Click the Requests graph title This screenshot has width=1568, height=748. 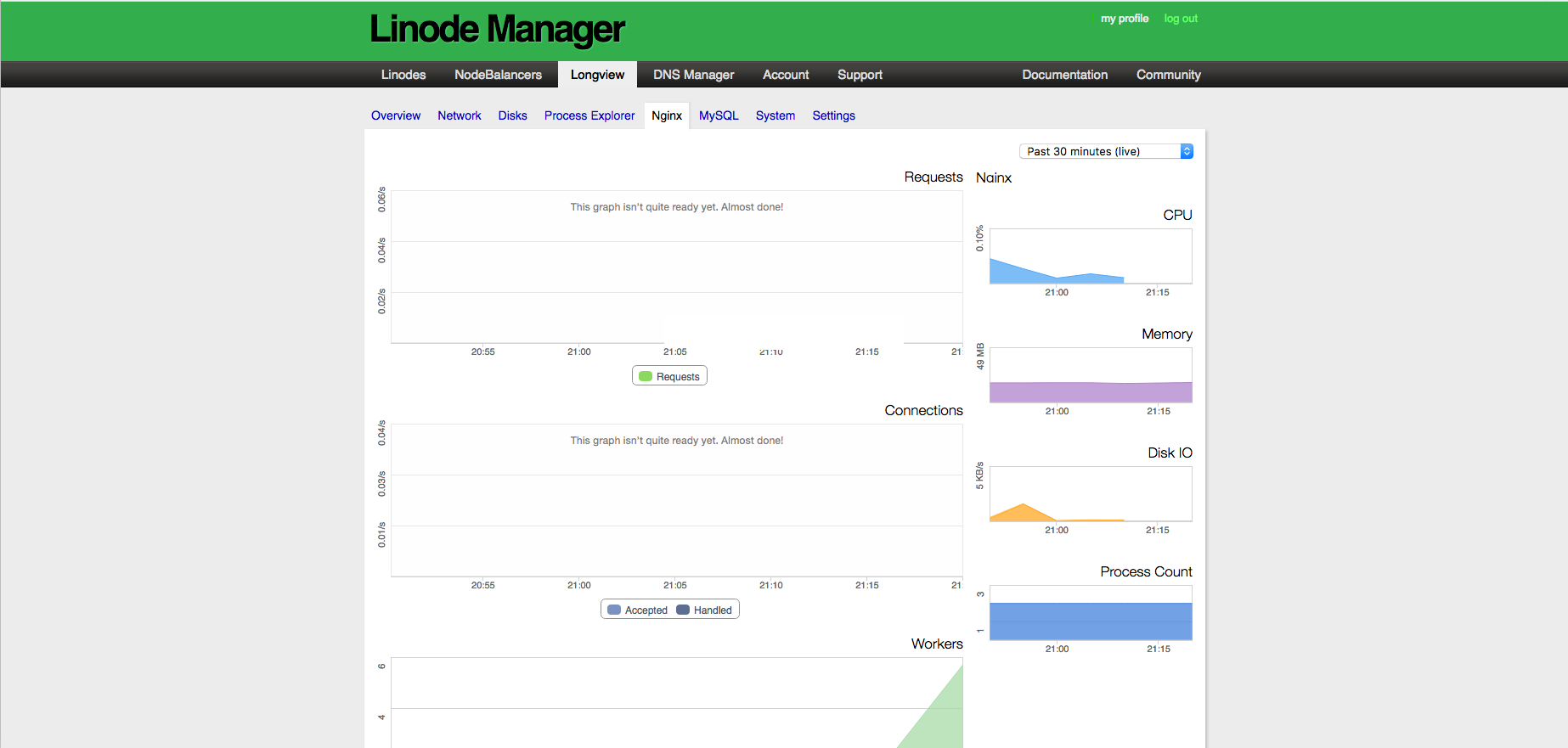click(x=933, y=177)
